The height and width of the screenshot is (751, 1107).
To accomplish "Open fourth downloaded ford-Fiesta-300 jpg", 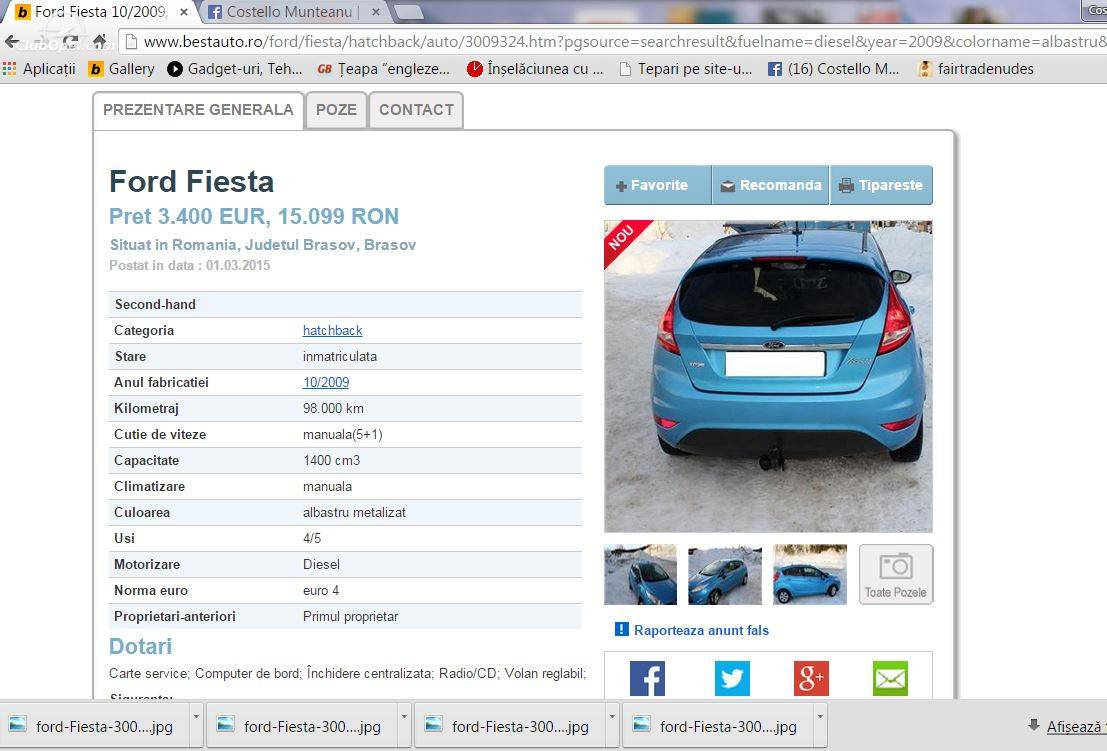I will click(717, 726).
